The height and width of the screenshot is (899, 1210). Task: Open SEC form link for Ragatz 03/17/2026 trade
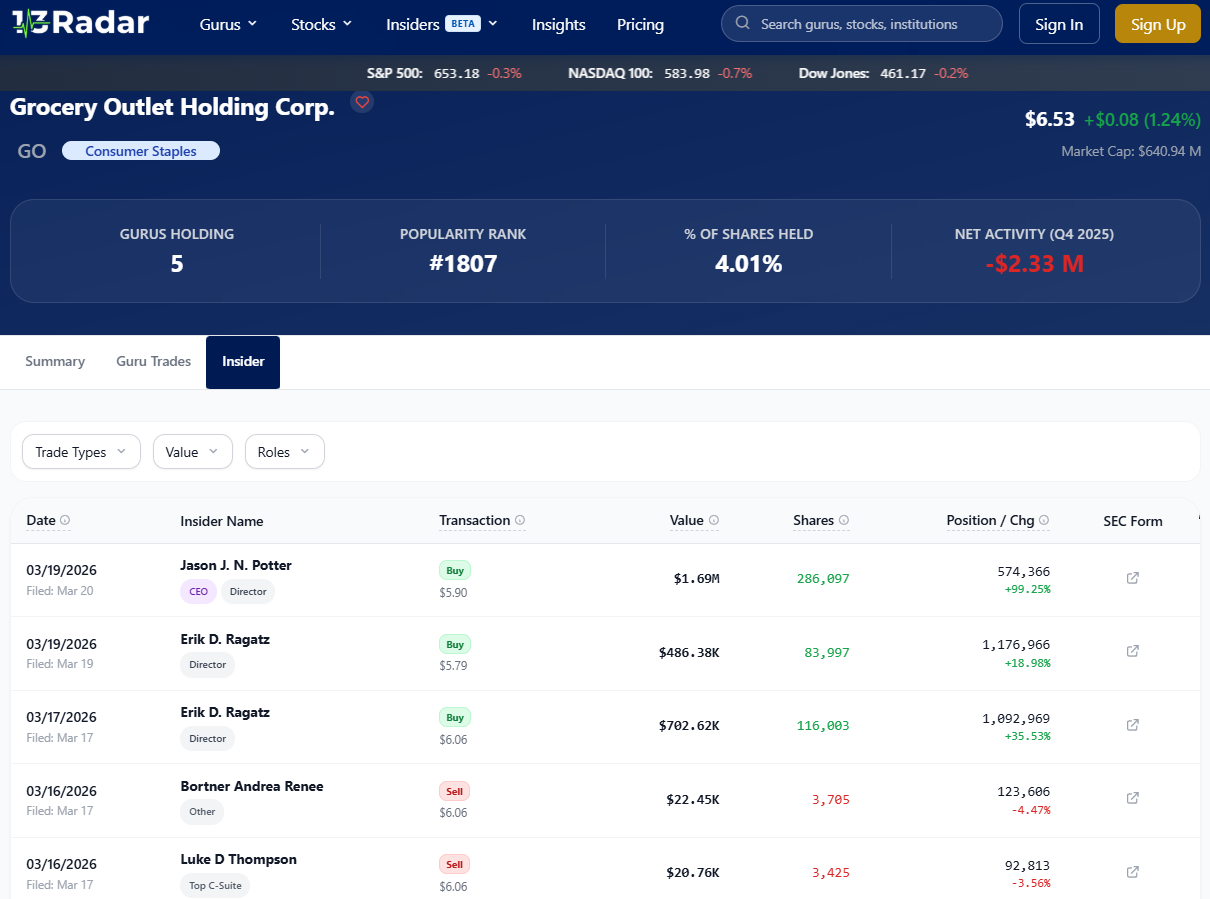1133,725
